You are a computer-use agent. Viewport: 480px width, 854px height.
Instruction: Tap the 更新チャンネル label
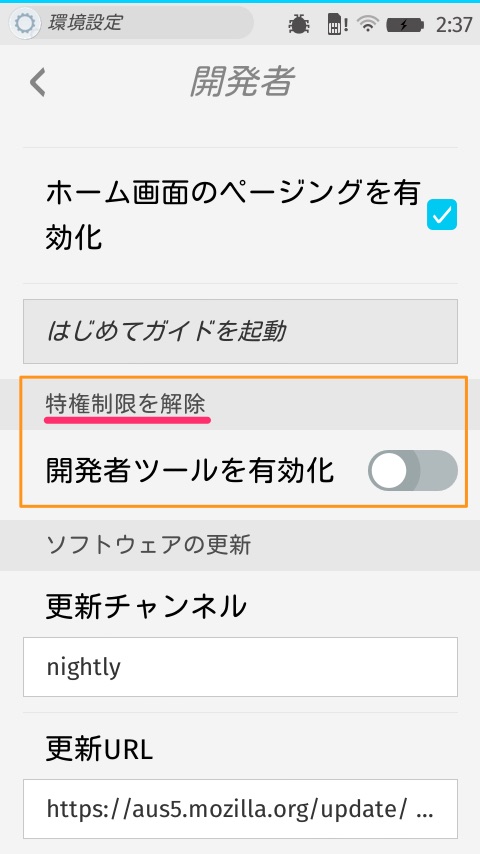[x=146, y=606]
